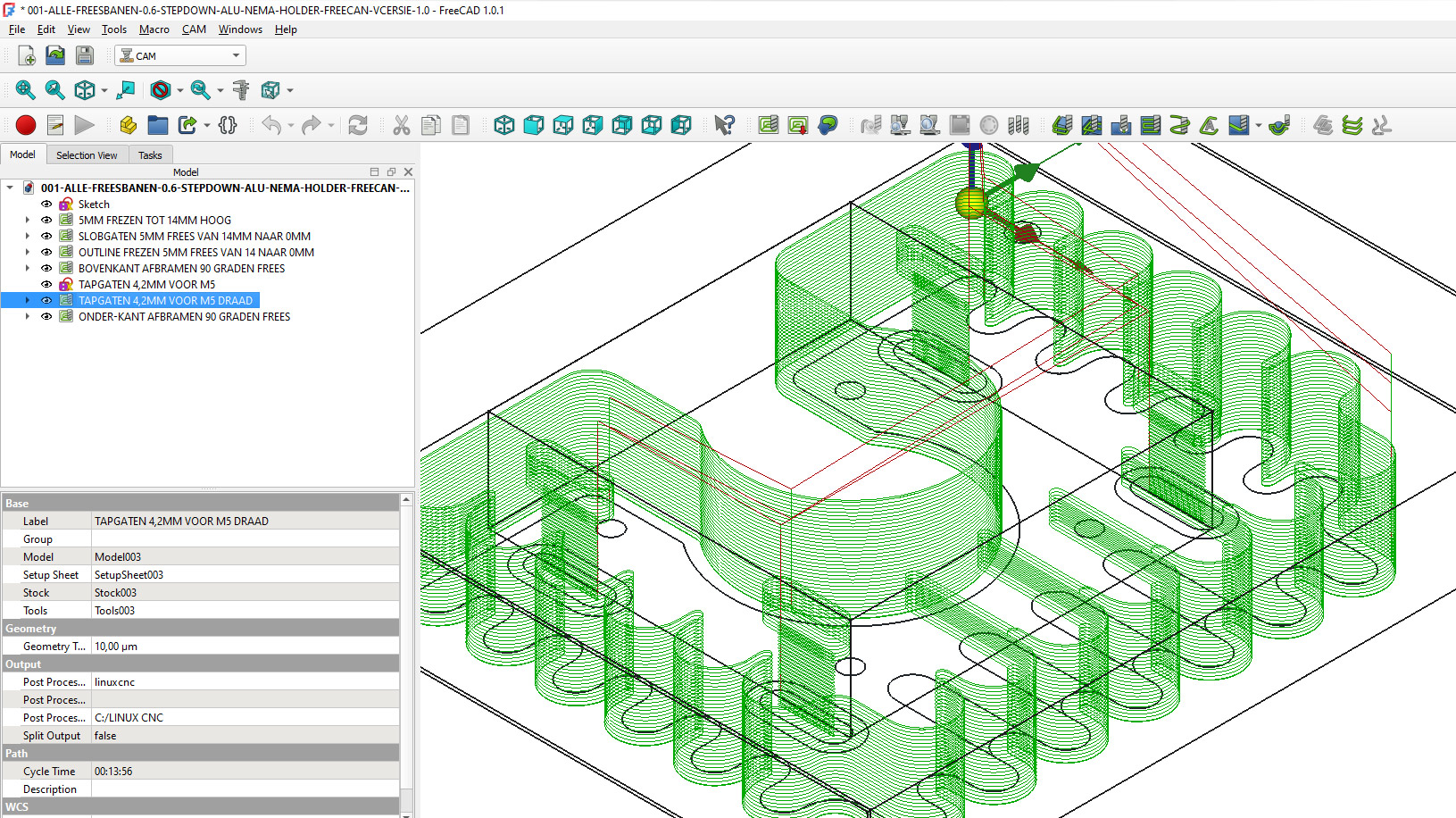Click the Refresh recompute icon
The image size is (1456, 818).
click(x=358, y=126)
